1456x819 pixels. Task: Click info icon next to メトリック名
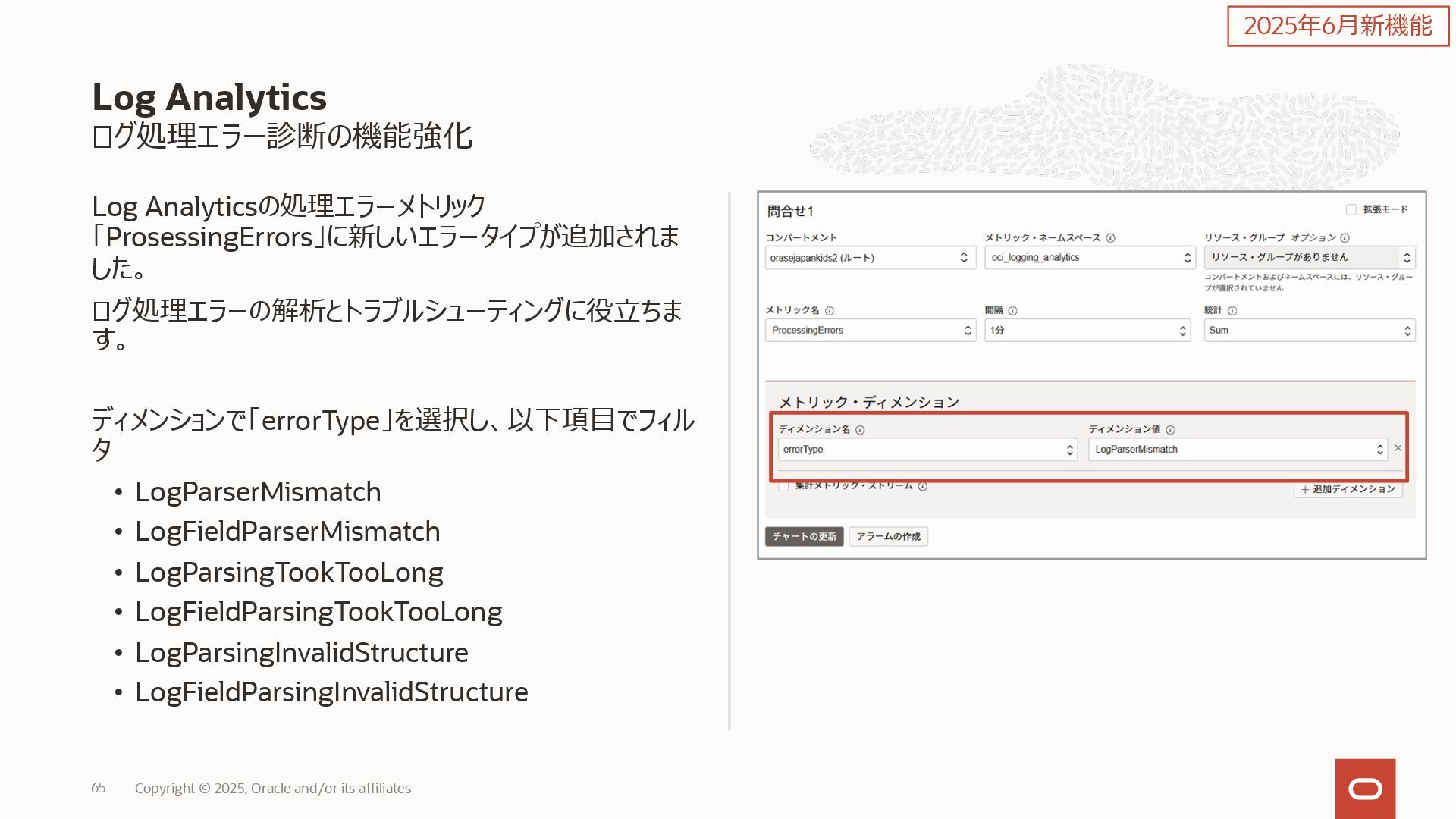[x=830, y=311]
